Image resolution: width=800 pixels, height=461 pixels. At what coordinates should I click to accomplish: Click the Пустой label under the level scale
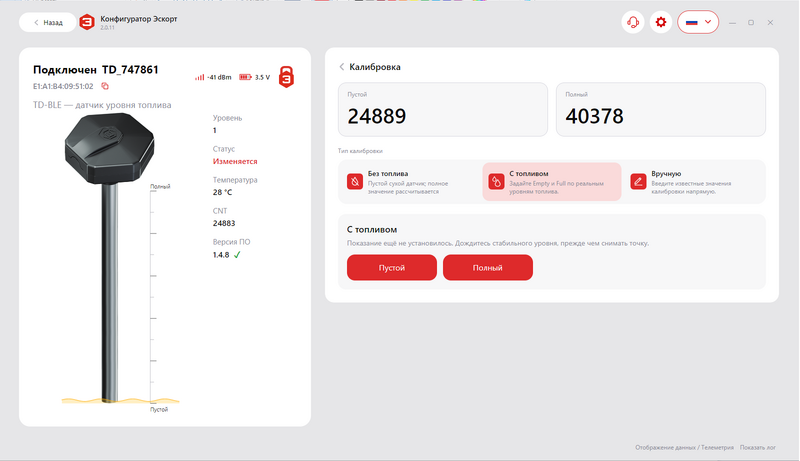point(159,409)
